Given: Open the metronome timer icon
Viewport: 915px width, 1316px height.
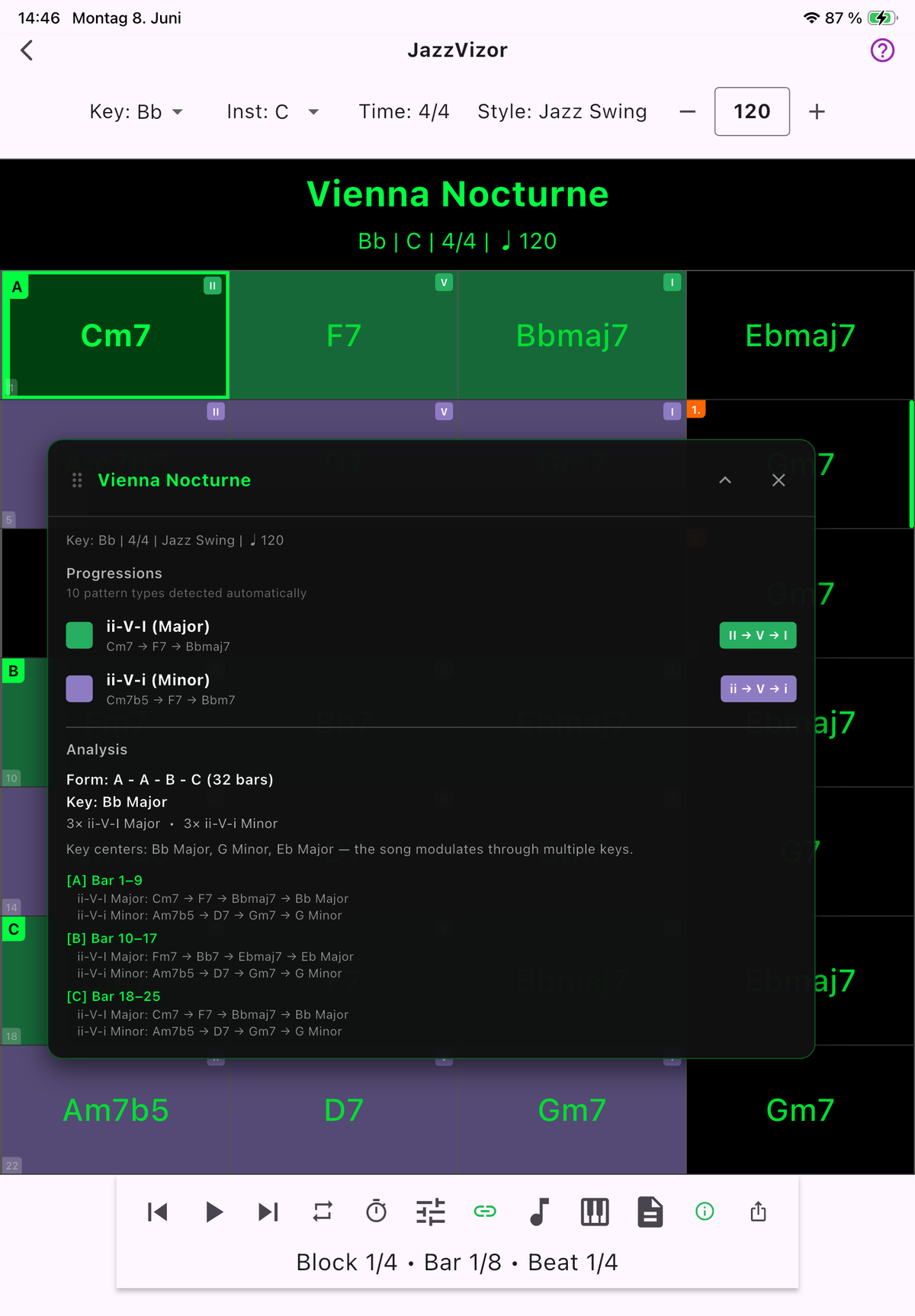Looking at the screenshot, I should [x=377, y=1211].
